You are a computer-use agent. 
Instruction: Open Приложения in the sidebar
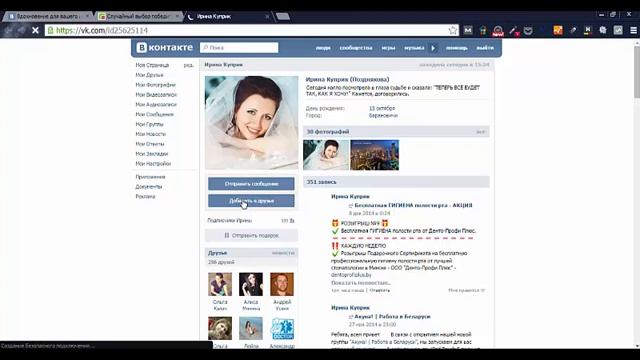click(x=151, y=177)
